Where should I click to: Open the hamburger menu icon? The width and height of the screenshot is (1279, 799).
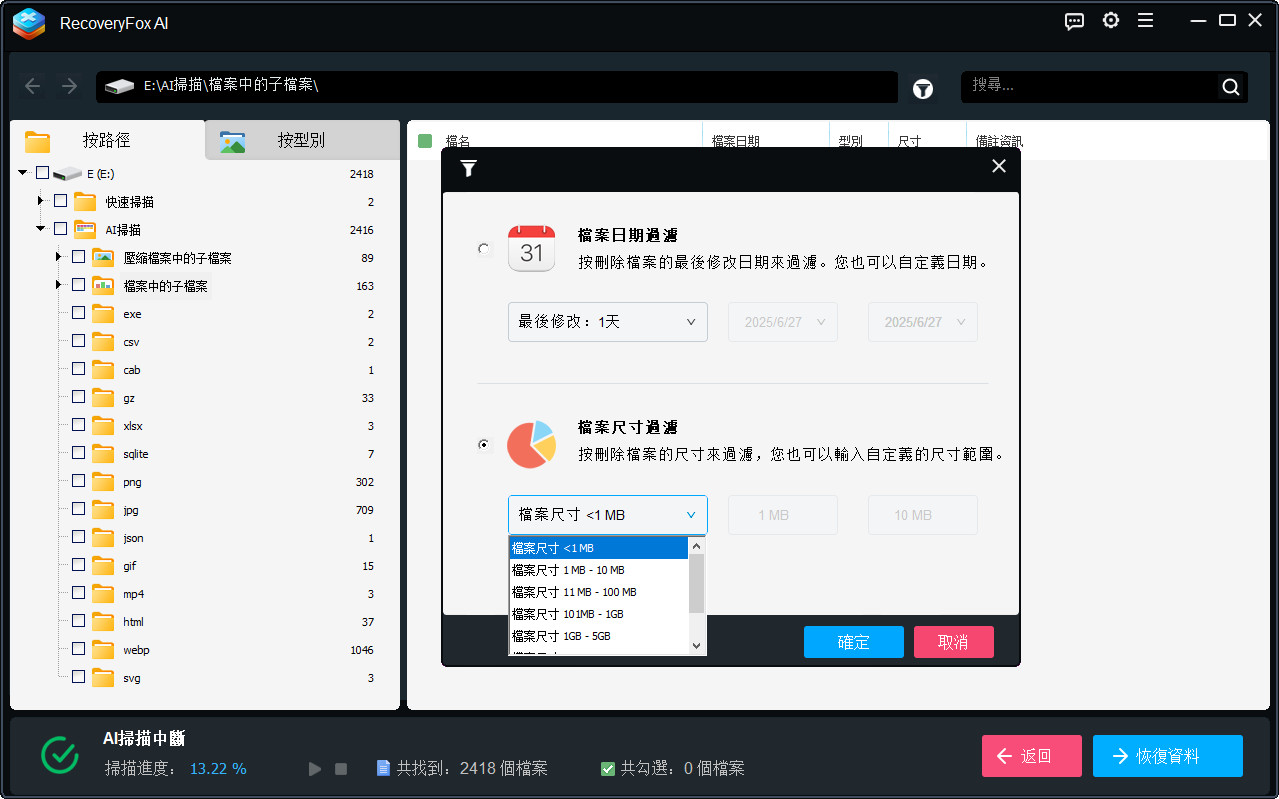[1145, 20]
